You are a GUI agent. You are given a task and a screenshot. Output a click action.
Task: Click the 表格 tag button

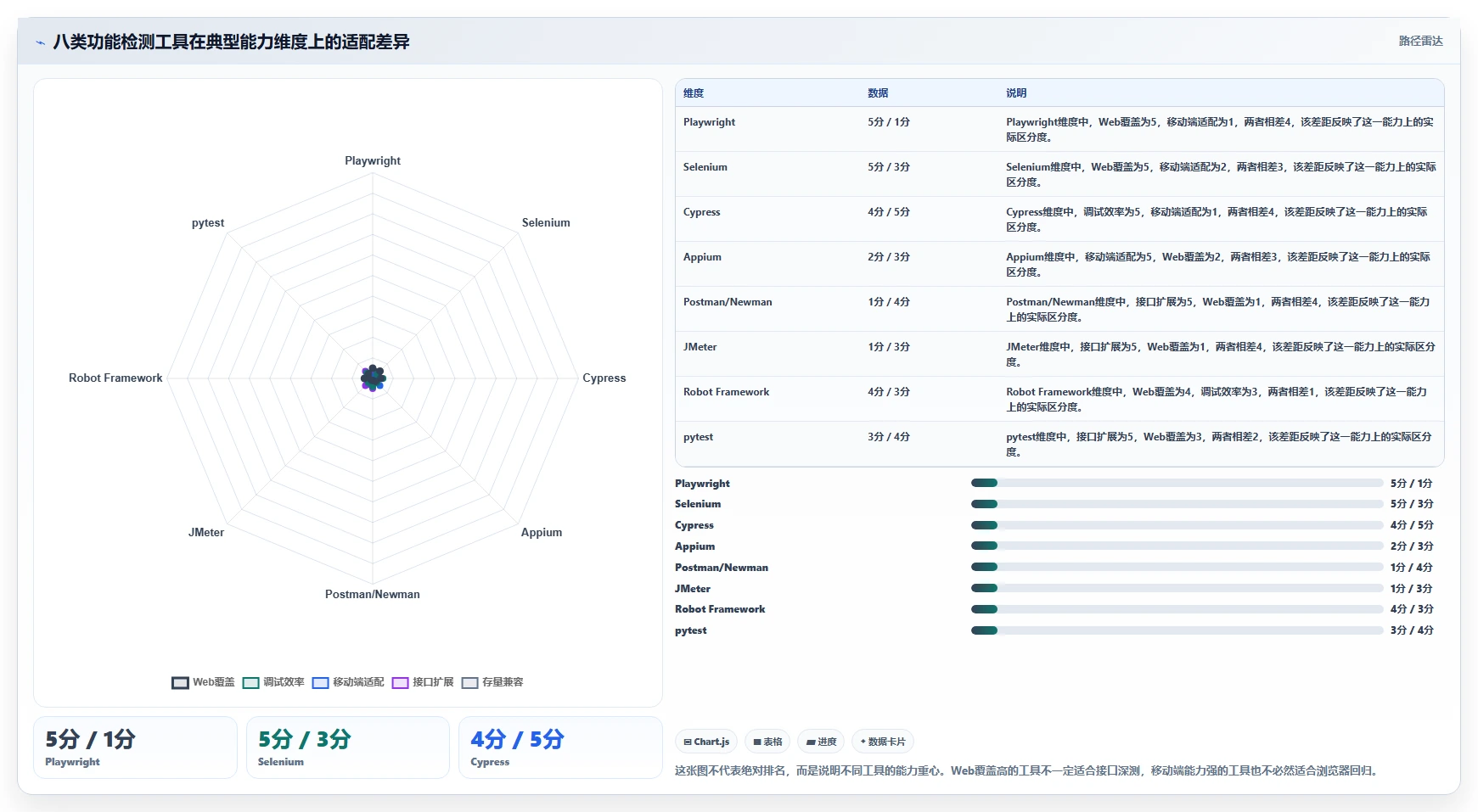click(x=767, y=742)
